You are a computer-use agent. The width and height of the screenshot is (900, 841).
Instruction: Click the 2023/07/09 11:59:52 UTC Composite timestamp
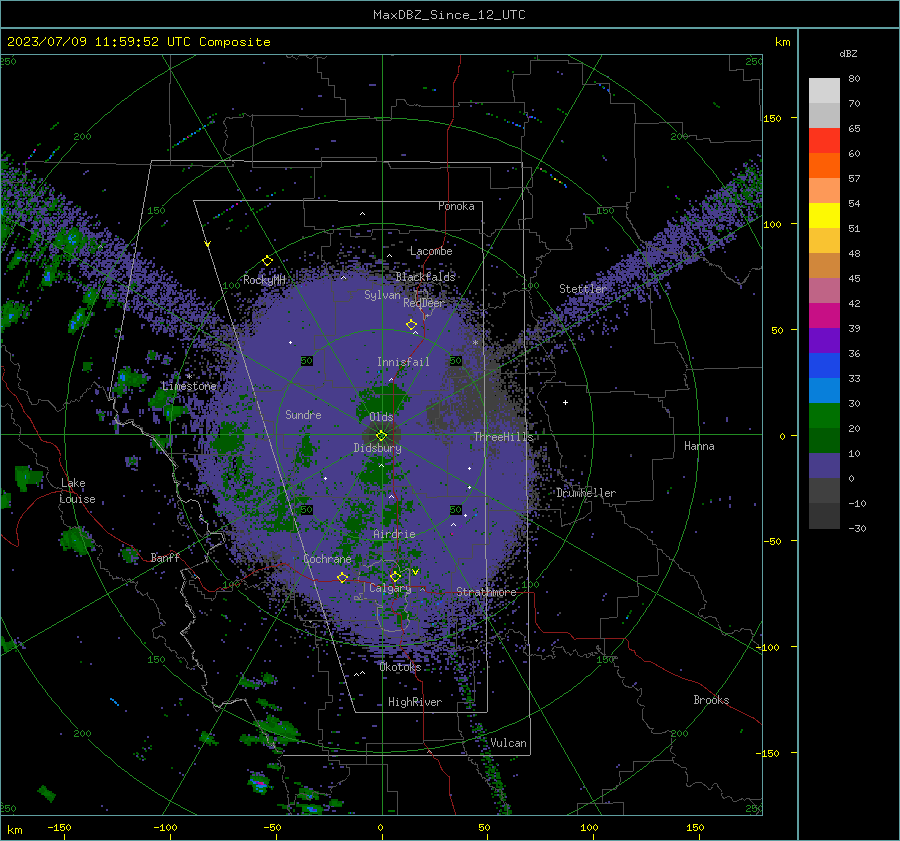click(138, 42)
